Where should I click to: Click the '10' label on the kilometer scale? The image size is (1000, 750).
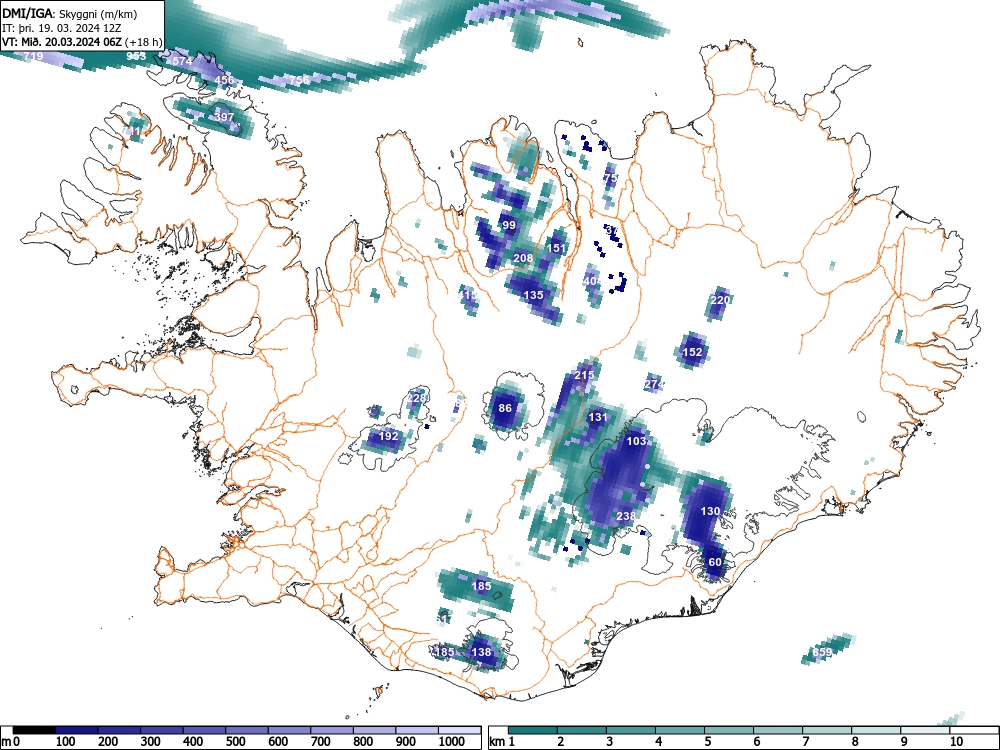[x=956, y=742]
